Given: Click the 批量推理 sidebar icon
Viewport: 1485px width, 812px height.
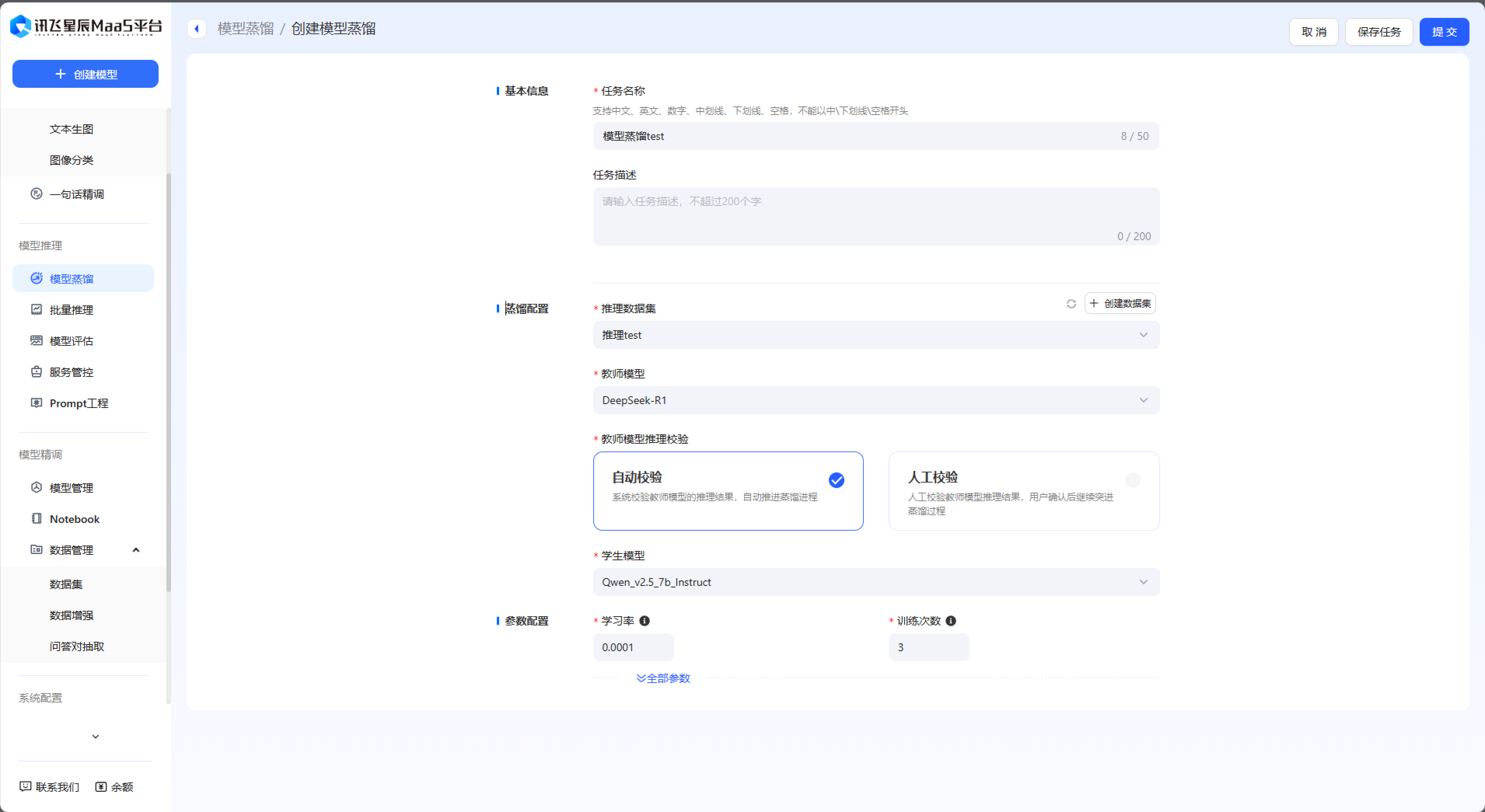Looking at the screenshot, I should pos(36,310).
